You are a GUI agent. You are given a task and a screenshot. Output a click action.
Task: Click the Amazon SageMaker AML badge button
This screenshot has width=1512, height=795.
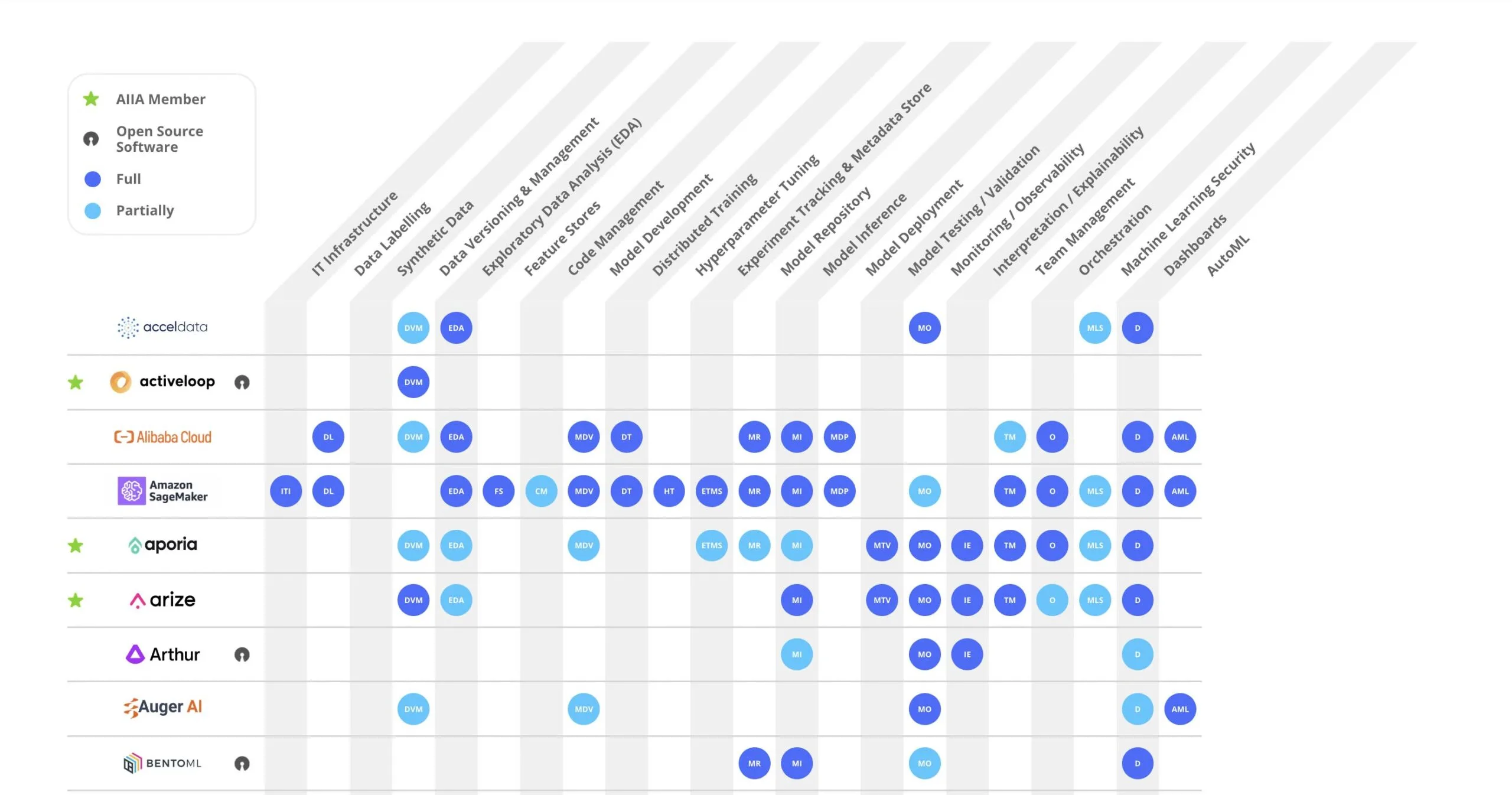tap(1181, 490)
